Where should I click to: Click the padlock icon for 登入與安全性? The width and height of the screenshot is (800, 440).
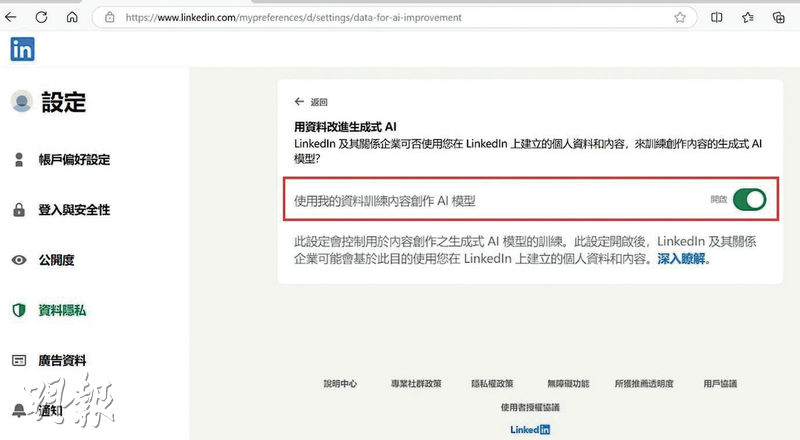tap(19, 210)
